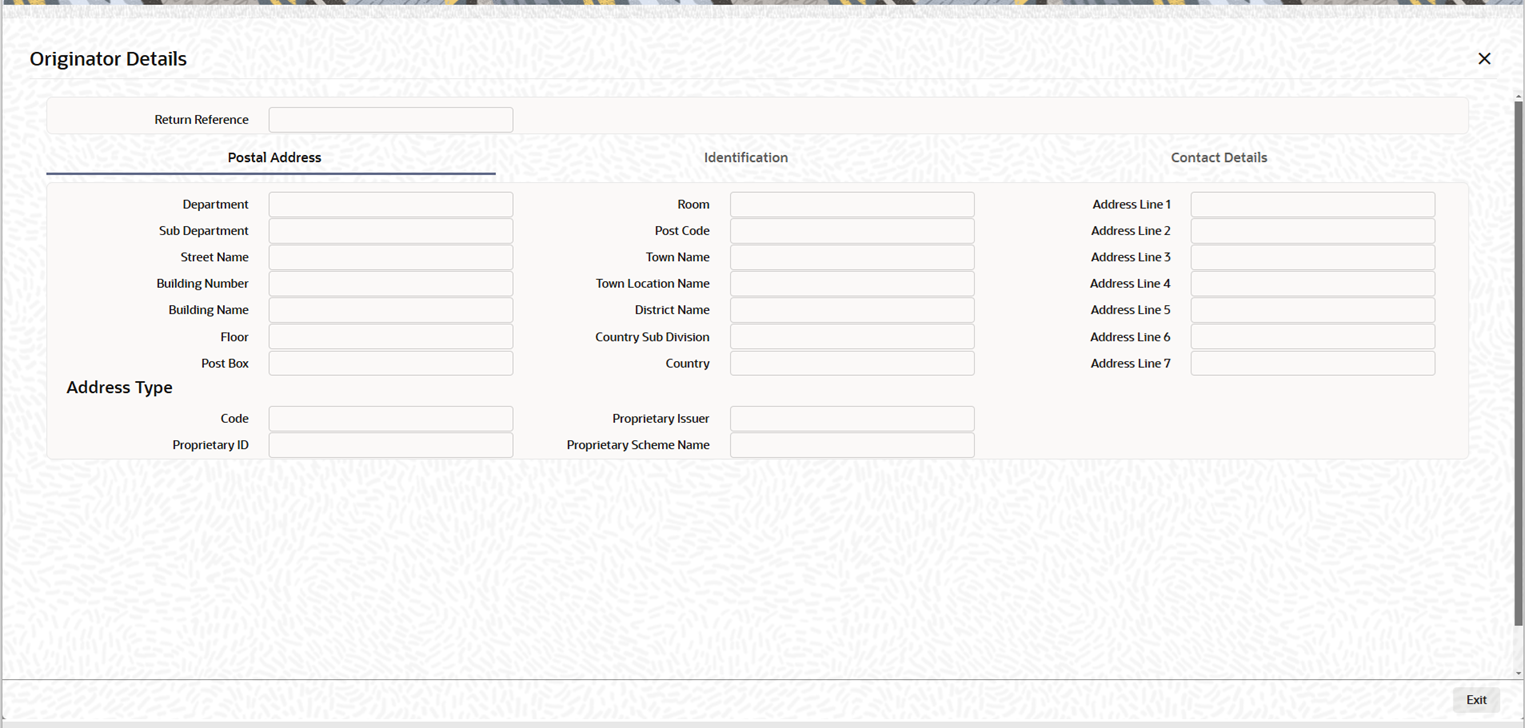Click the Proprietary Issuer field
The image size is (1525, 728).
tap(852, 419)
